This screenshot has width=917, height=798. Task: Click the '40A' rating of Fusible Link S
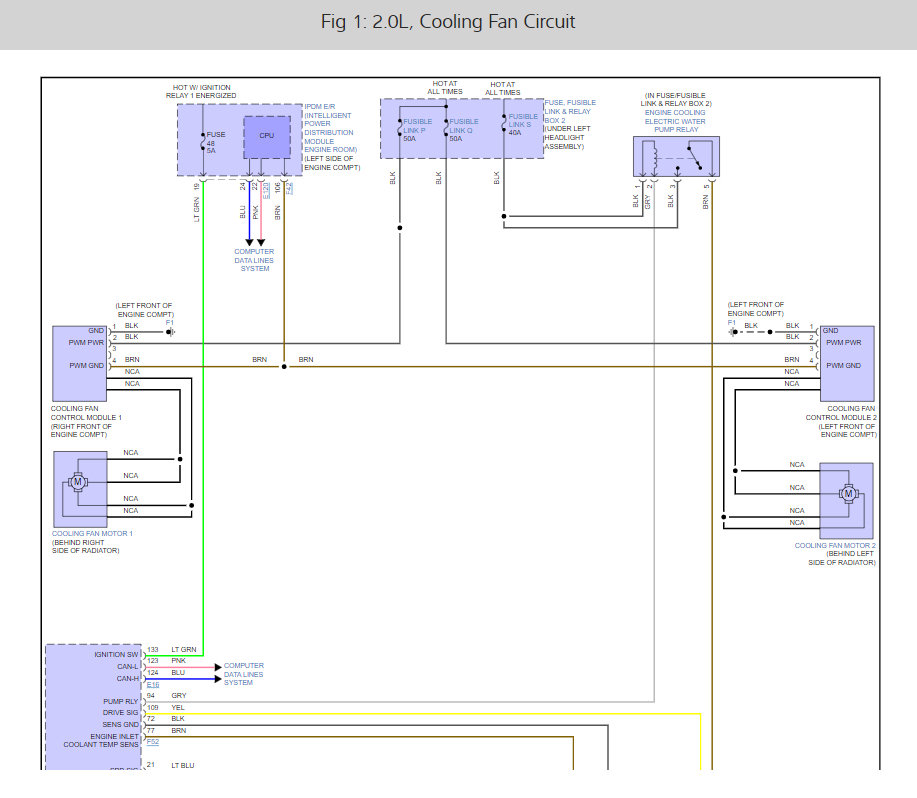515,133
